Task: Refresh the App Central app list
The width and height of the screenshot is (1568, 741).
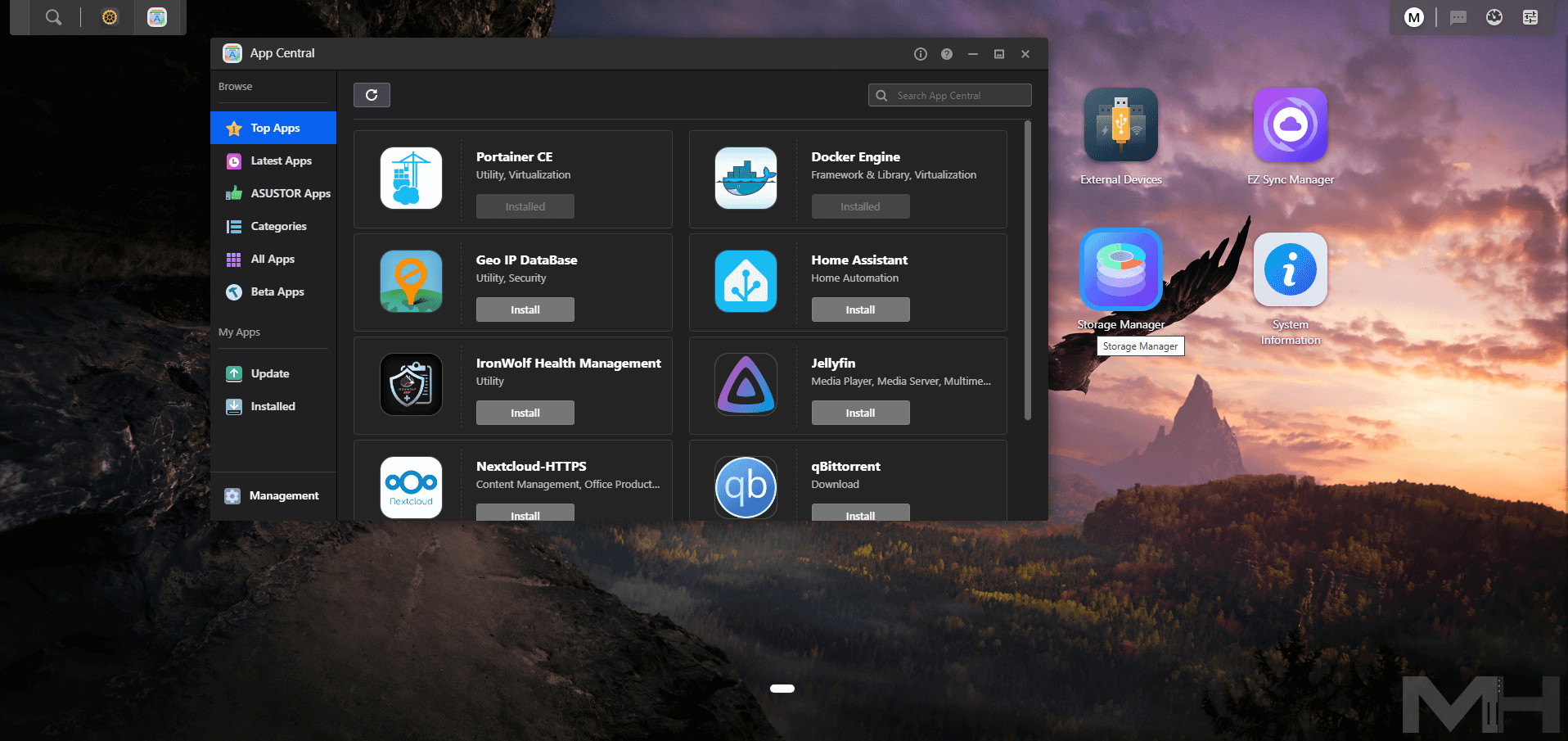Action: click(x=372, y=95)
